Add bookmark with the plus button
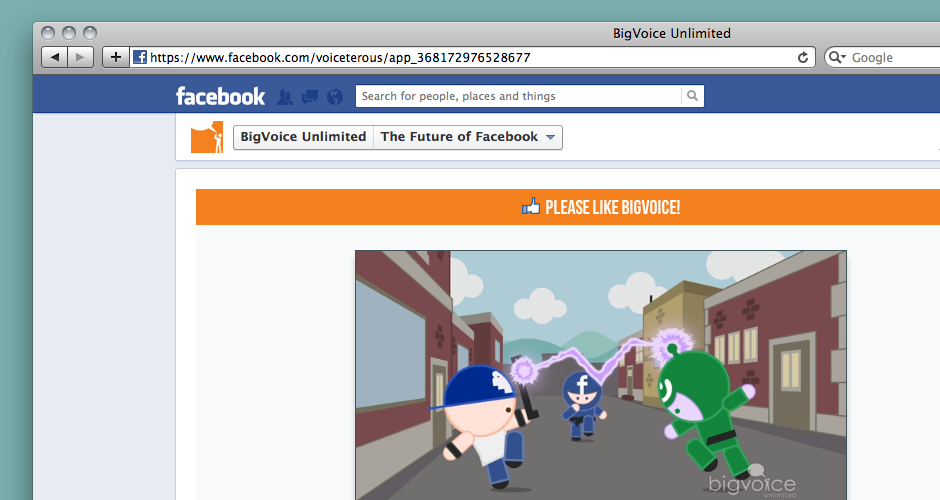 click(116, 58)
